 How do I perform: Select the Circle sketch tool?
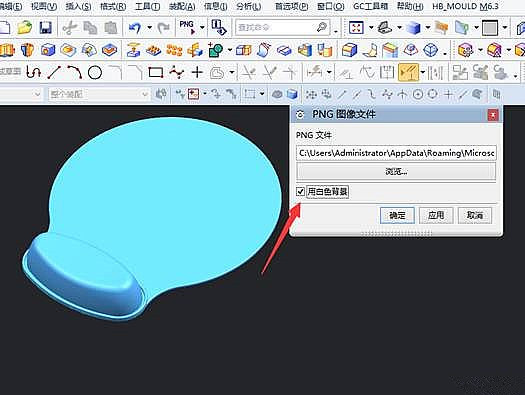[x=95, y=72]
